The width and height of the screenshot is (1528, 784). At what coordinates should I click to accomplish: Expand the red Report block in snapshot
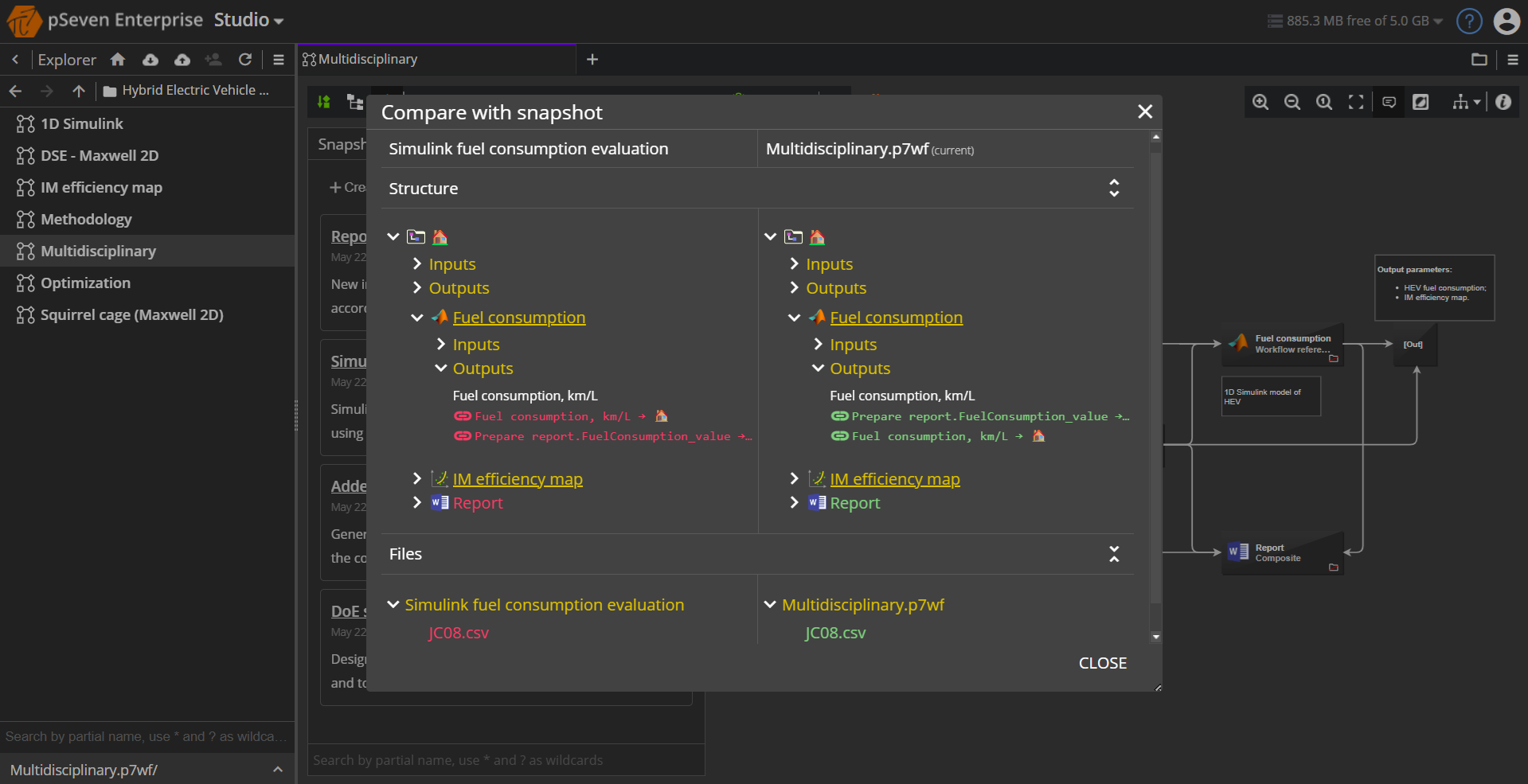coord(416,502)
